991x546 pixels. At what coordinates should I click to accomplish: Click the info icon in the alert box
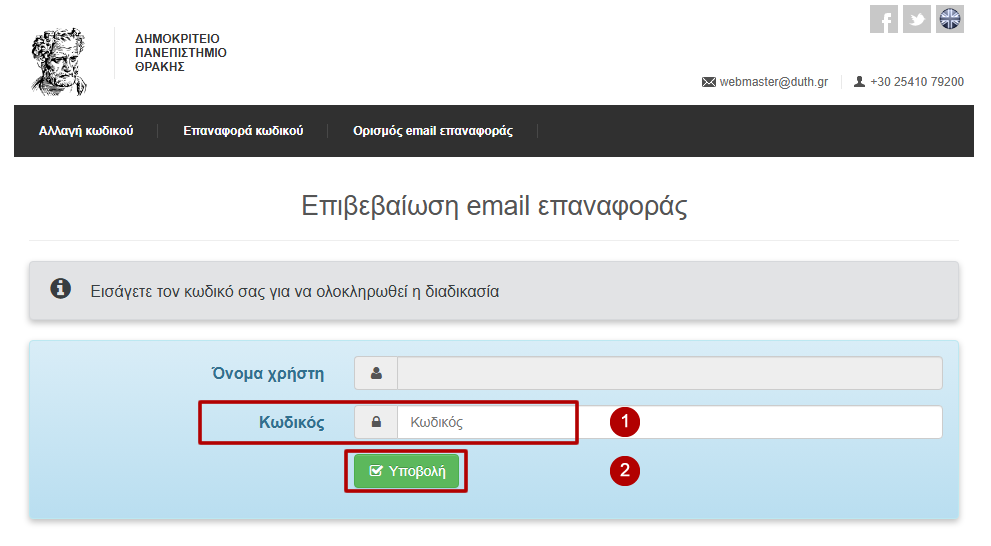(61, 290)
